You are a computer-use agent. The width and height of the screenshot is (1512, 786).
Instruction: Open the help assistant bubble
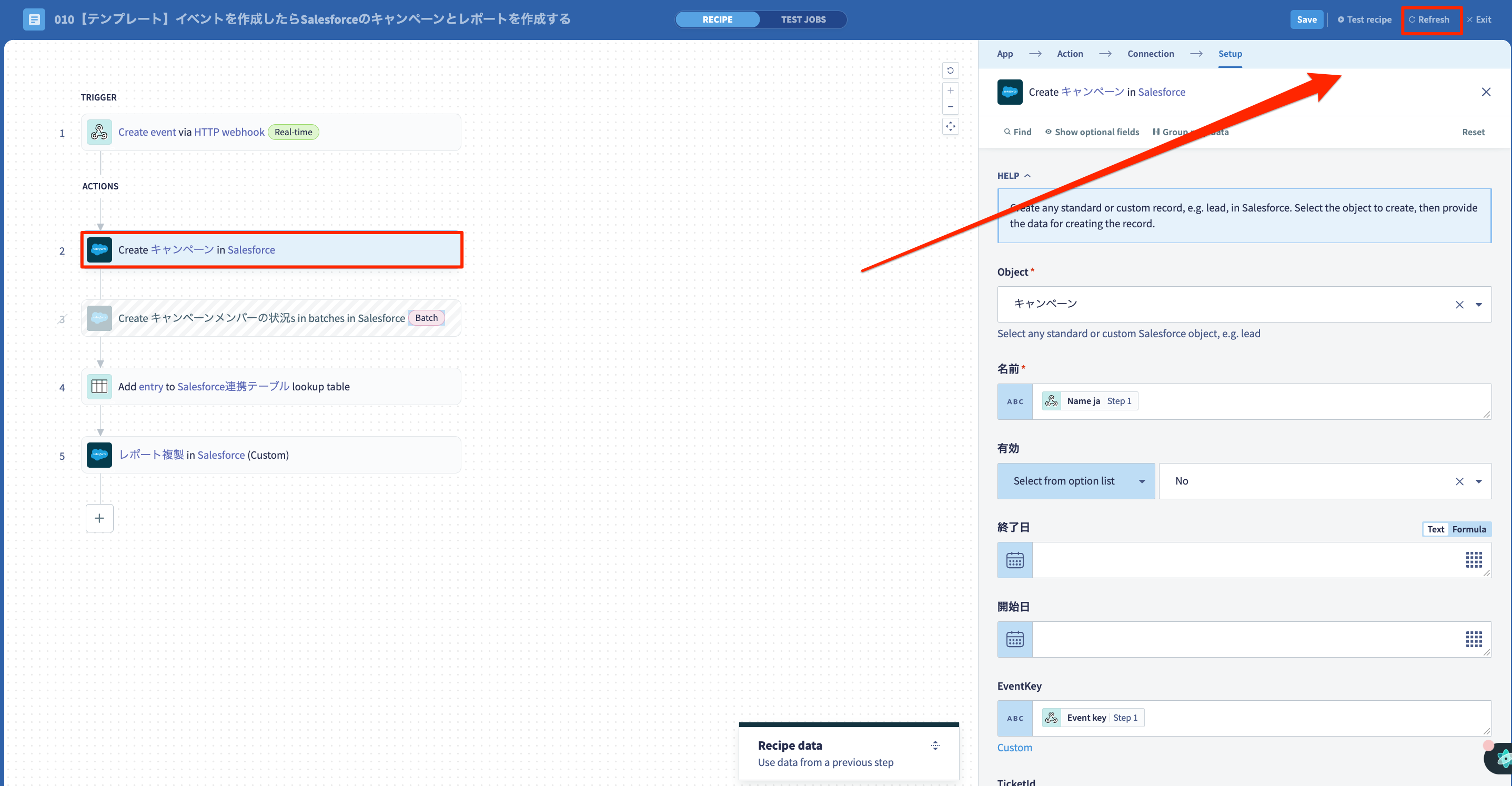click(x=1499, y=758)
